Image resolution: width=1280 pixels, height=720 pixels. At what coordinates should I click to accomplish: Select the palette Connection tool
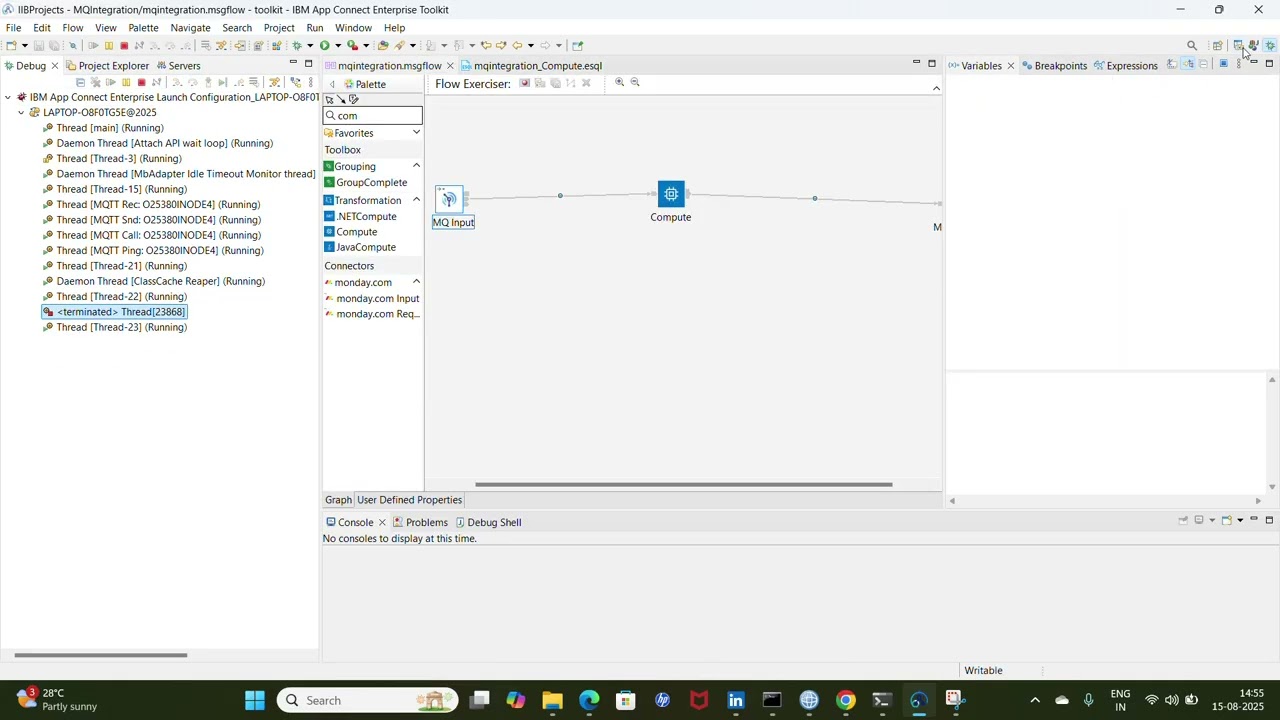341,99
